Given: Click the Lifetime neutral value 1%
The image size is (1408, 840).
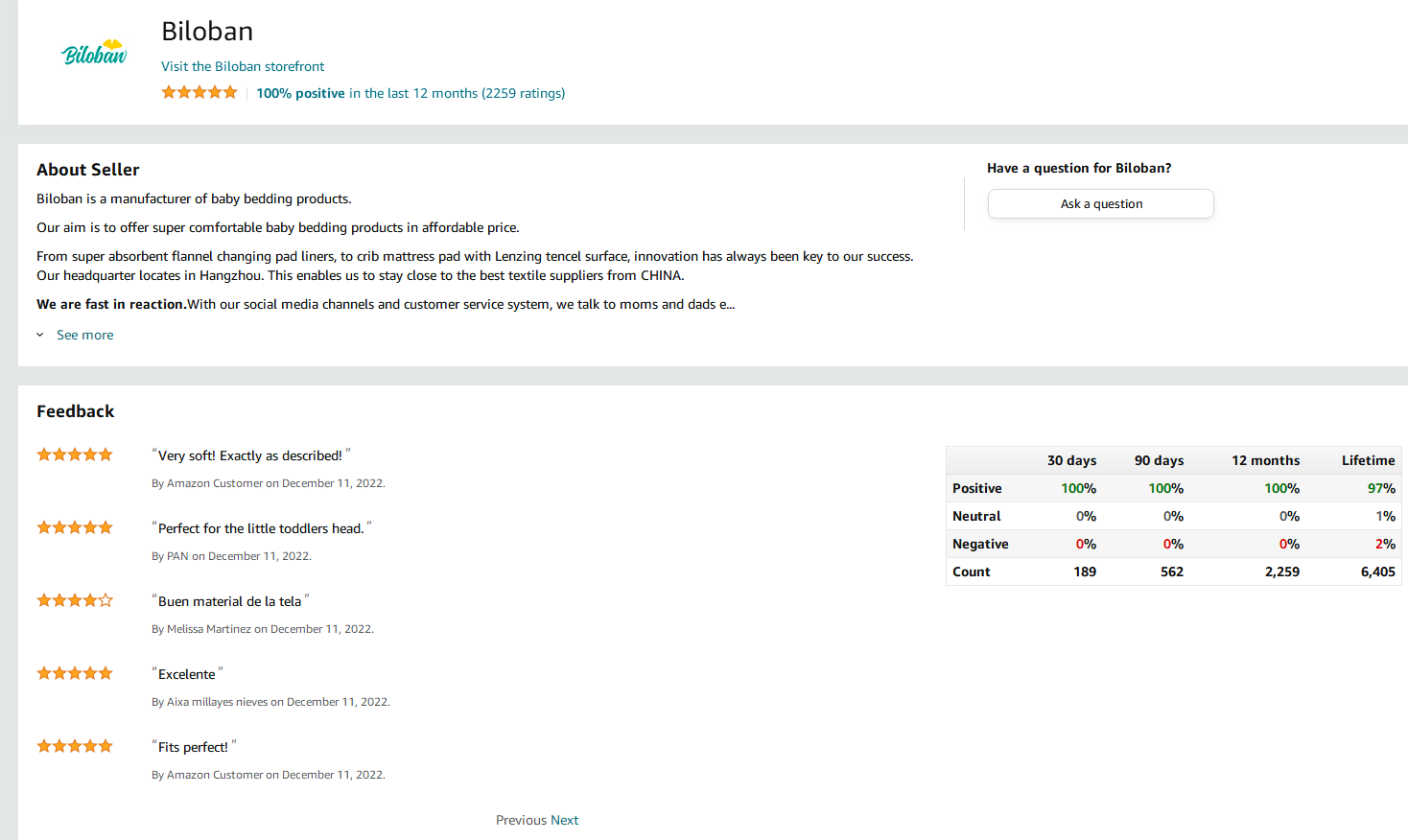Looking at the screenshot, I should pyautogui.click(x=1385, y=516).
